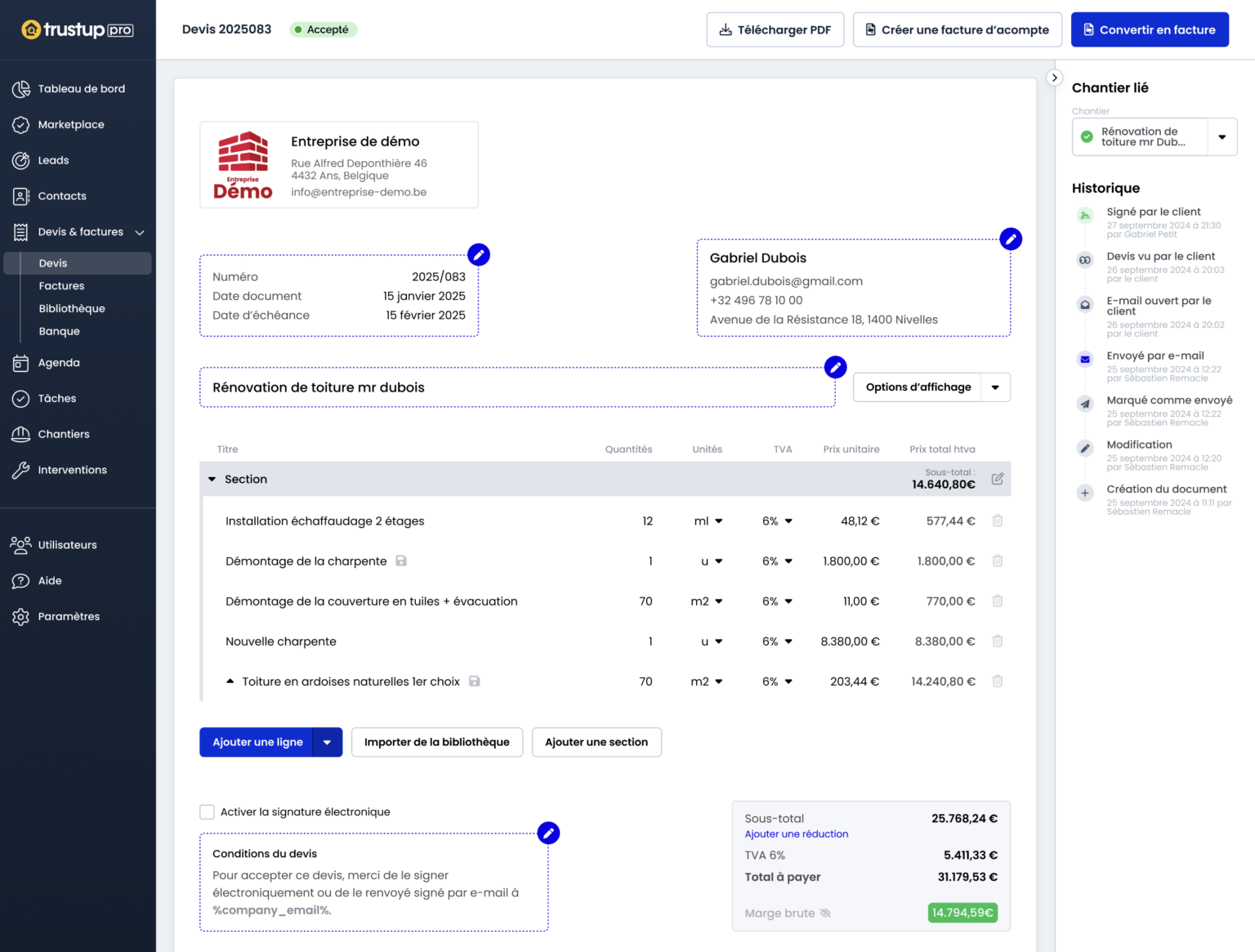Edit quote number and dates via pencil icon
The image size is (1255, 952).
(479, 255)
